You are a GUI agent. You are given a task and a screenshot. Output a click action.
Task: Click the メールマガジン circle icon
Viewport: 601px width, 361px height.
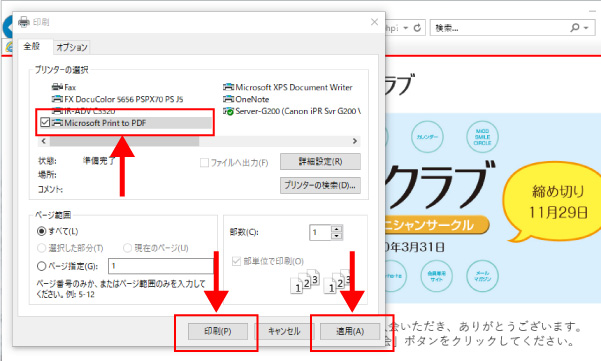(x=482, y=276)
